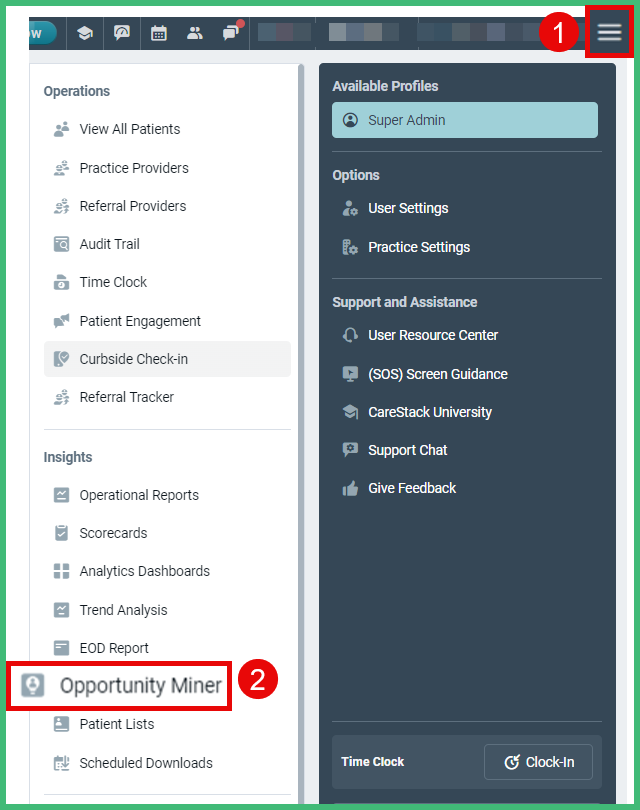The image size is (640, 810).
Task: Click the View All Patients icon
Action: [x=61, y=129]
